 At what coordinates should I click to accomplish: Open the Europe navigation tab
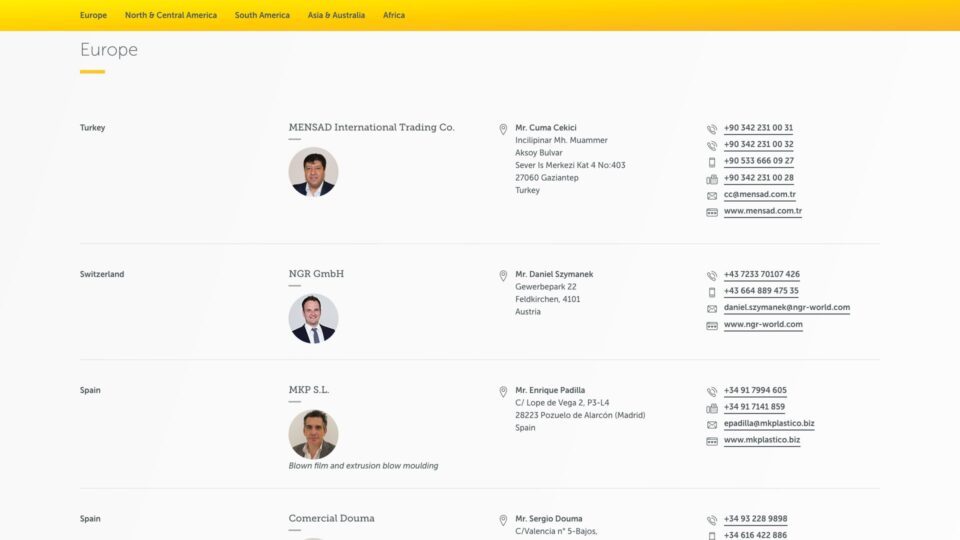tap(93, 15)
